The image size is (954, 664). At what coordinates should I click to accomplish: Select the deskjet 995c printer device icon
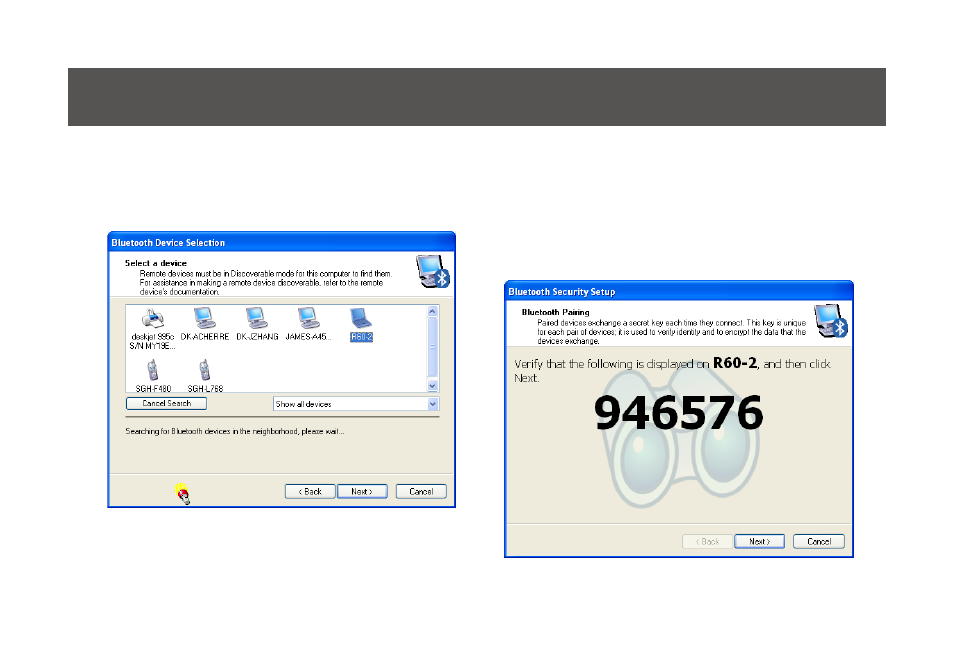(153, 318)
